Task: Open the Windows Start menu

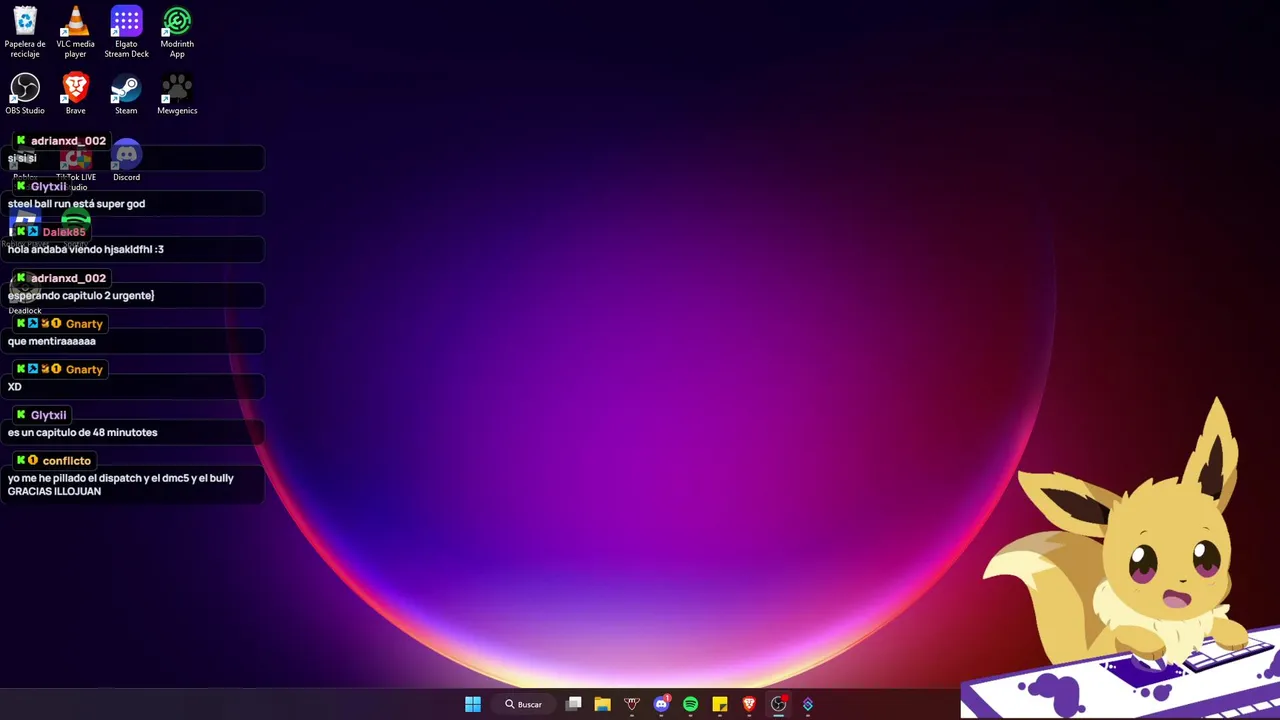Action: [473, 704]
